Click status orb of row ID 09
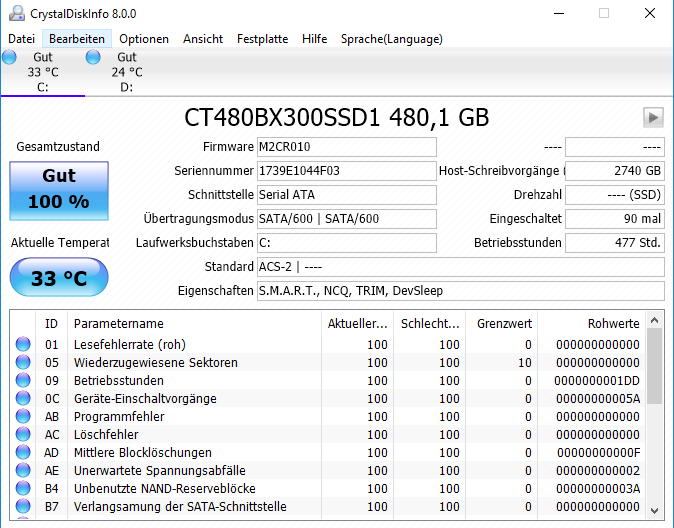674x528 pixels. tap(23, 381)
